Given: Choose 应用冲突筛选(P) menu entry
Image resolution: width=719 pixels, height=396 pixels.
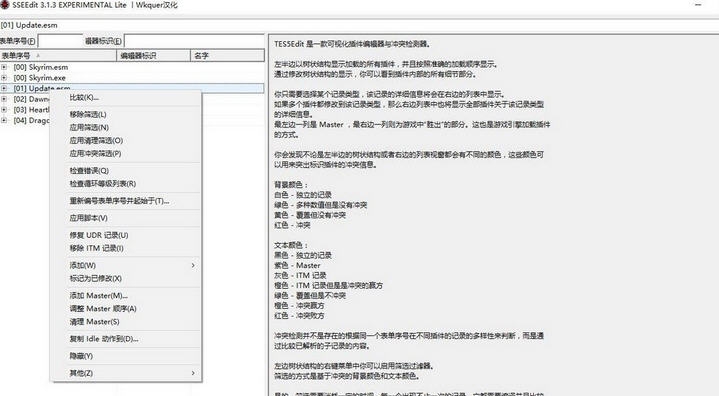Looking at the screenshot, I should (95, 154).
